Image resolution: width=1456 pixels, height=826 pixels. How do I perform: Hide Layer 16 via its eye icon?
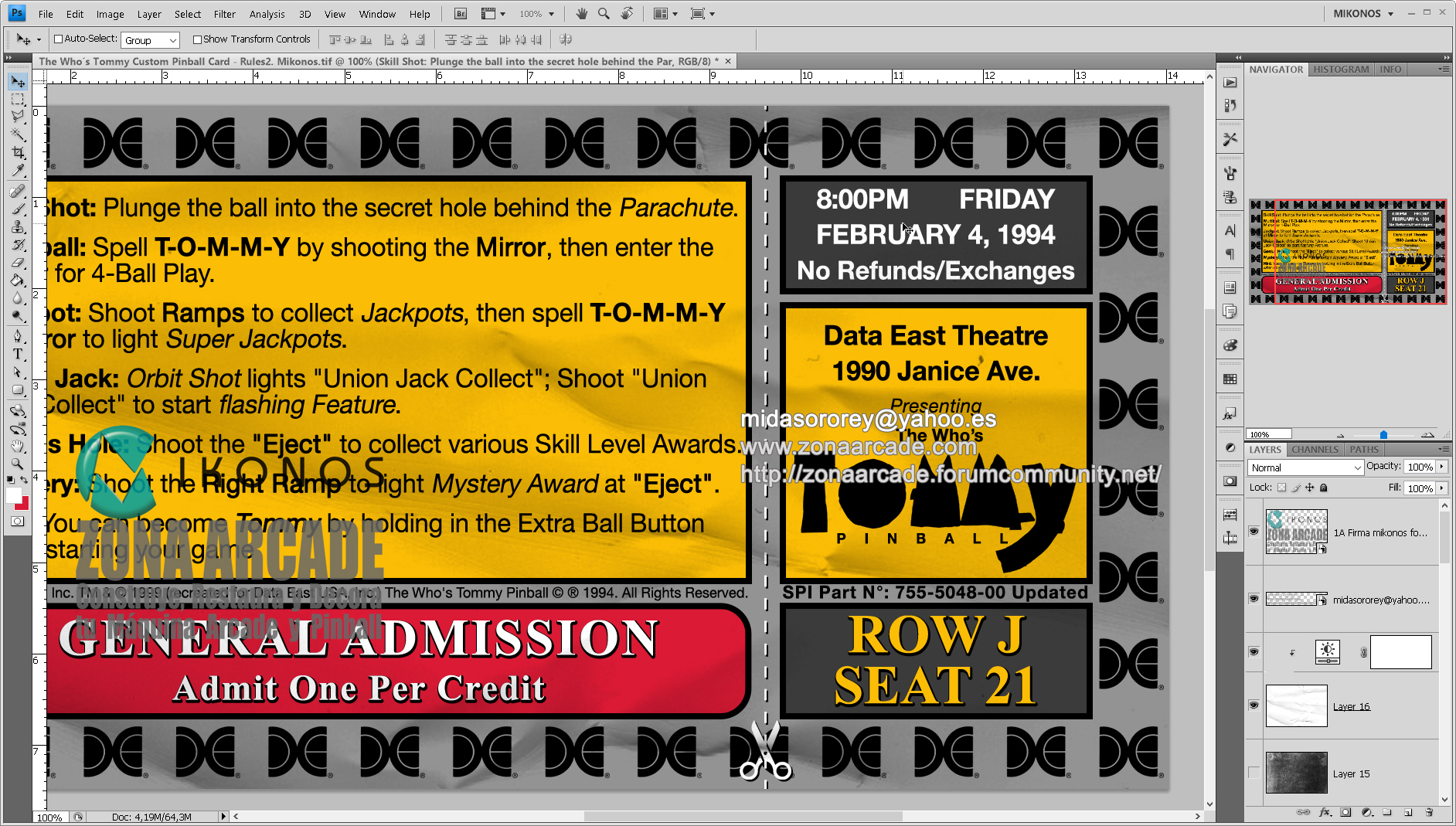(x=1254, y=705)
